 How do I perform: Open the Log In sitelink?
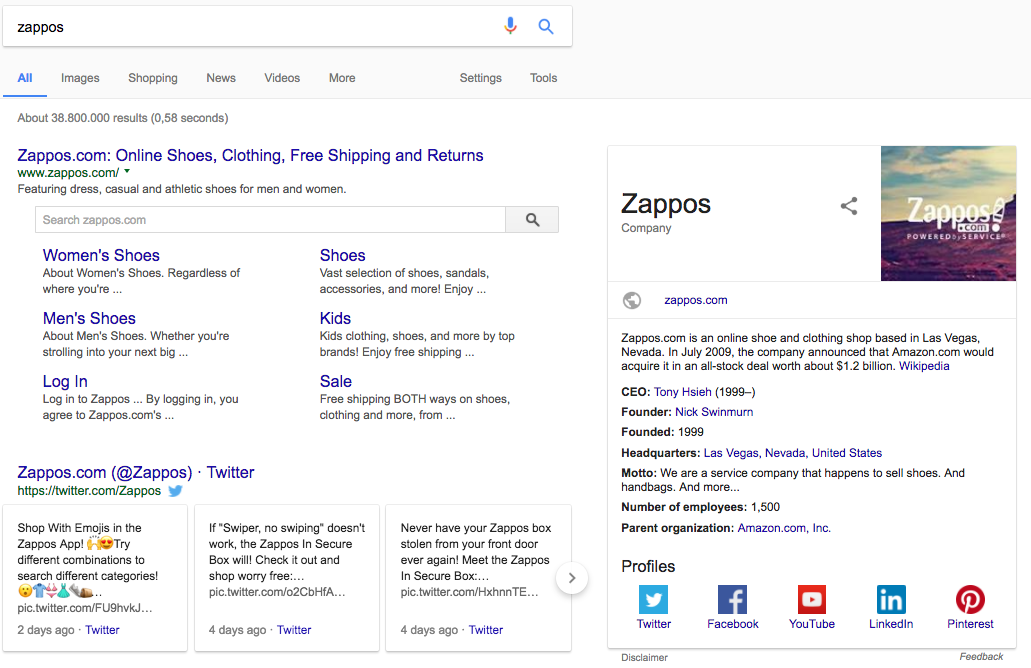point(65,381)
